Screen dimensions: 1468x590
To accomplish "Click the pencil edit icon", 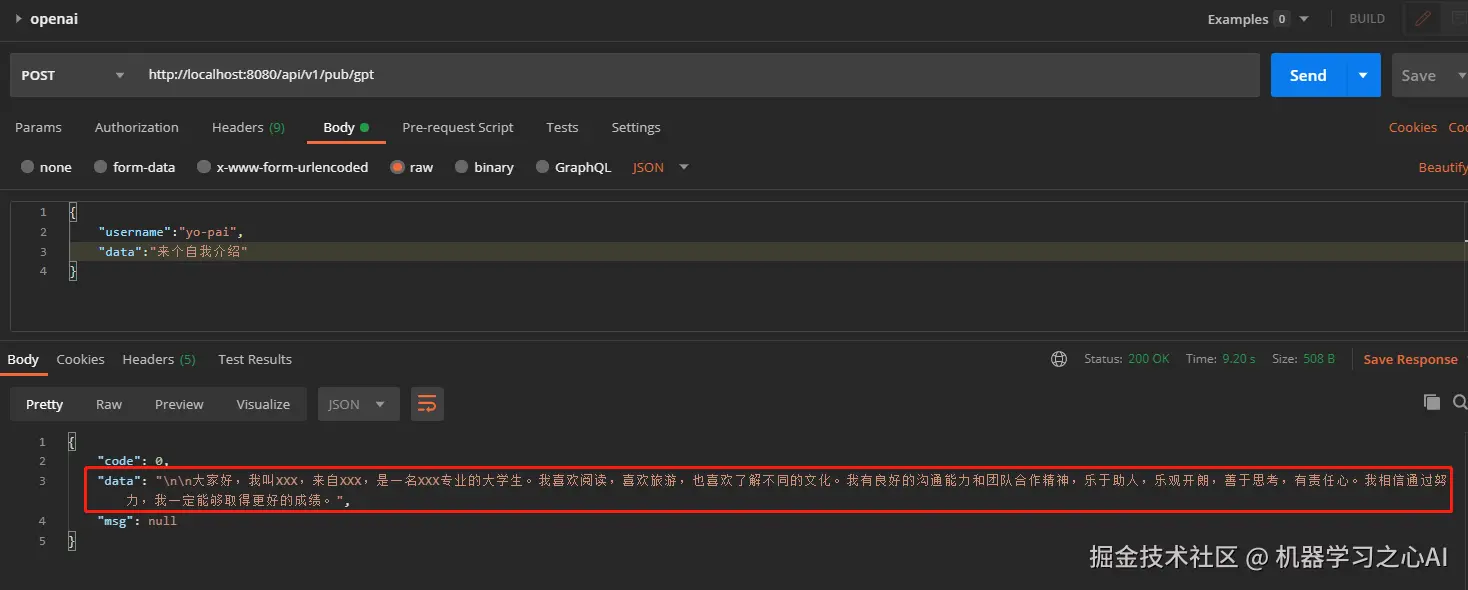I will point(1422,19).
